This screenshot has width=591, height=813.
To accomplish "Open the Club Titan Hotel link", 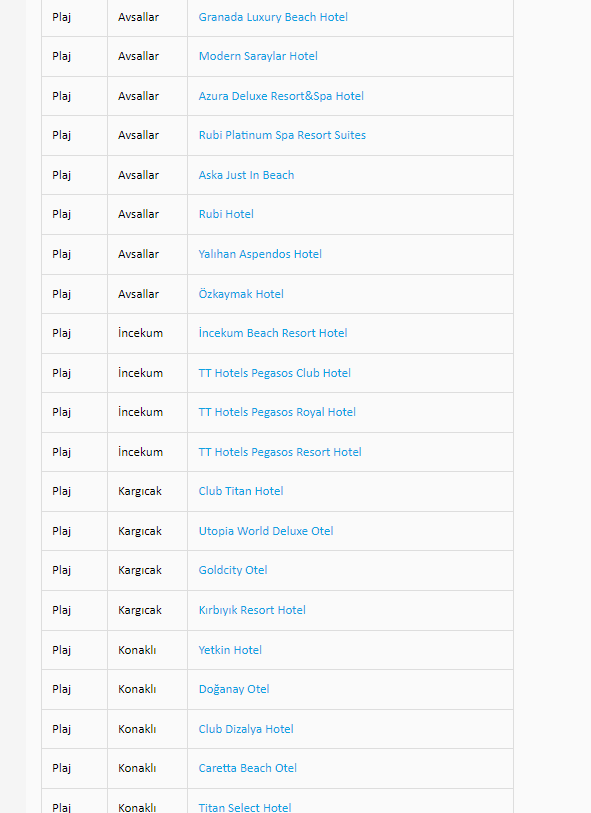I will click(x=241, y=490).
